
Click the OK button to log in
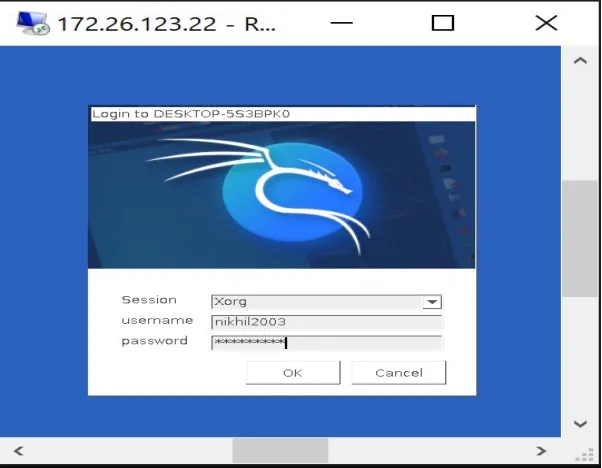pyautogui.click(x=293, y=372)
